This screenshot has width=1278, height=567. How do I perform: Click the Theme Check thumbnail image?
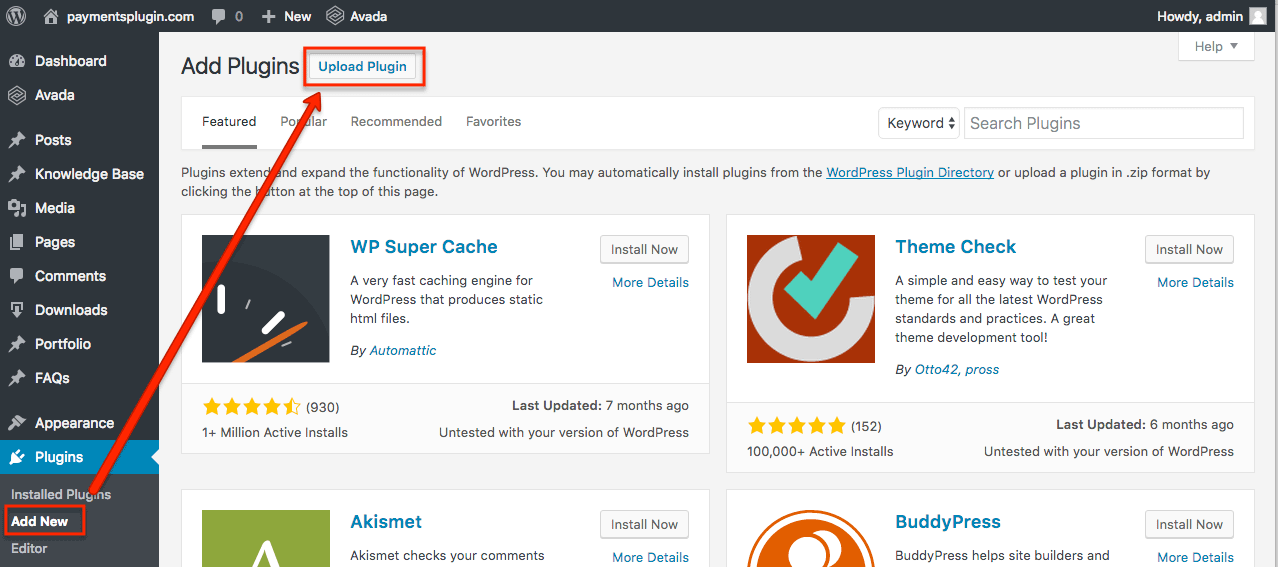coord(811,299)
